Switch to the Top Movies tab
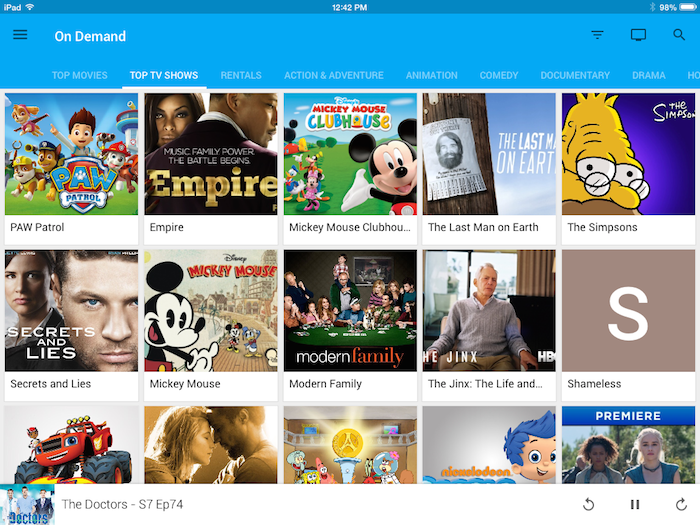This screenshot has width=700, height=525. pos(79,75)
